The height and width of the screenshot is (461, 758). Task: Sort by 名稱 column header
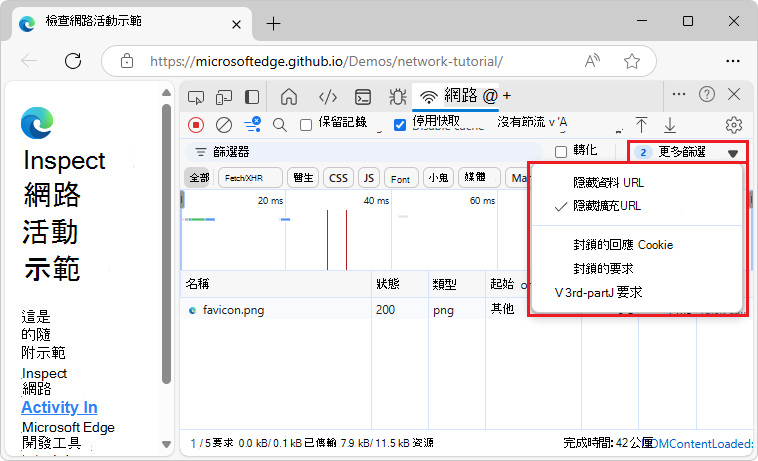[276, 284]
